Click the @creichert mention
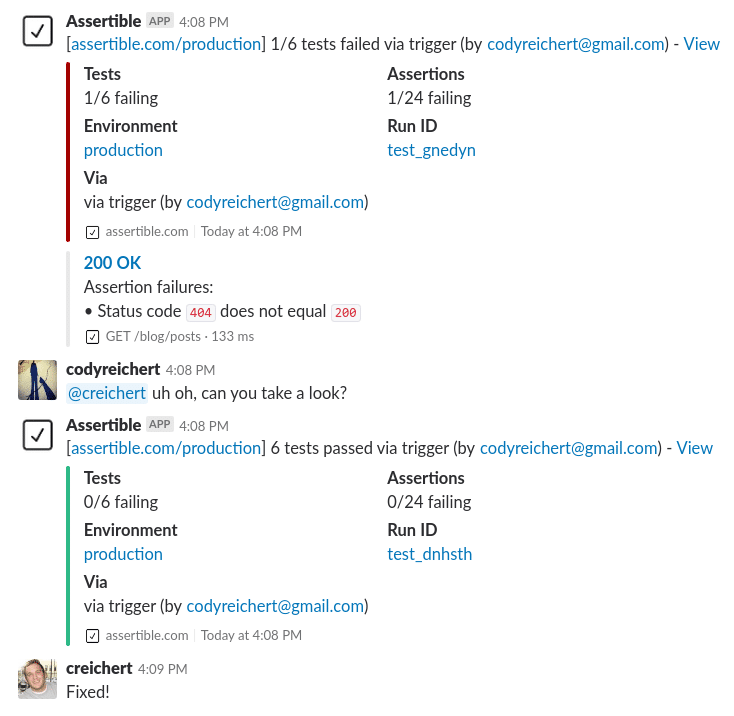 click(106, 393)
